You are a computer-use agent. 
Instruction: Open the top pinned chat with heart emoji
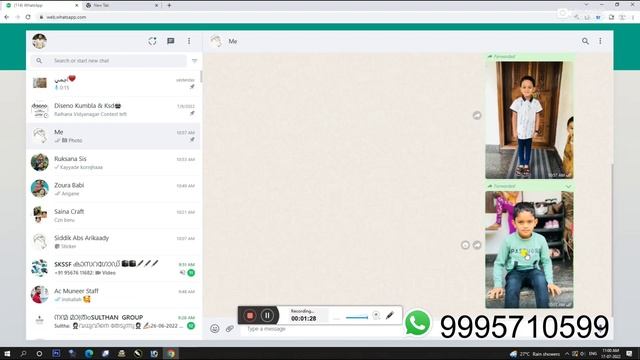[x=113, y=83]
